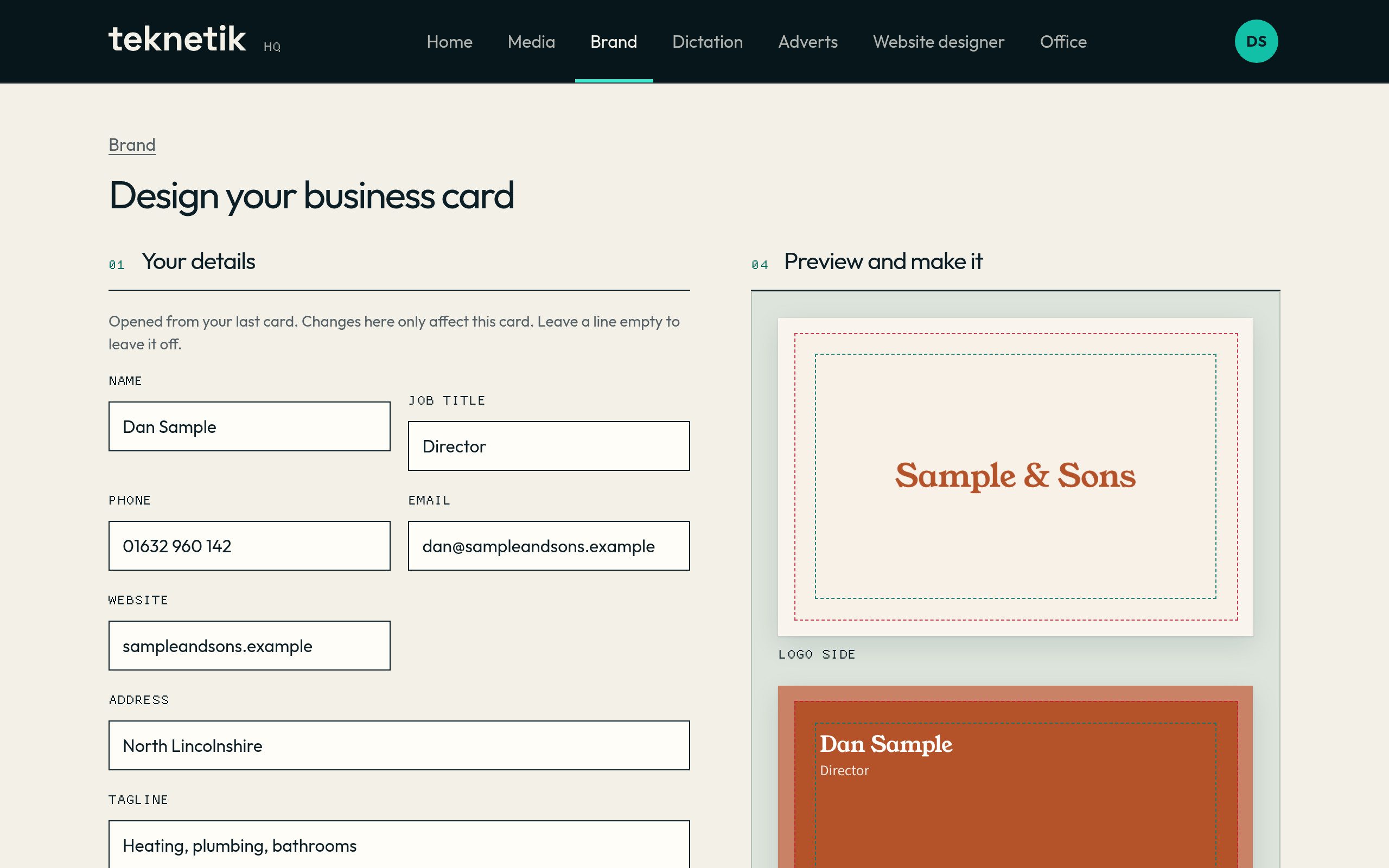The image size is (1389, 868).
Task: Follow the Brand breadcrumb link
Action: coord(132,145)
